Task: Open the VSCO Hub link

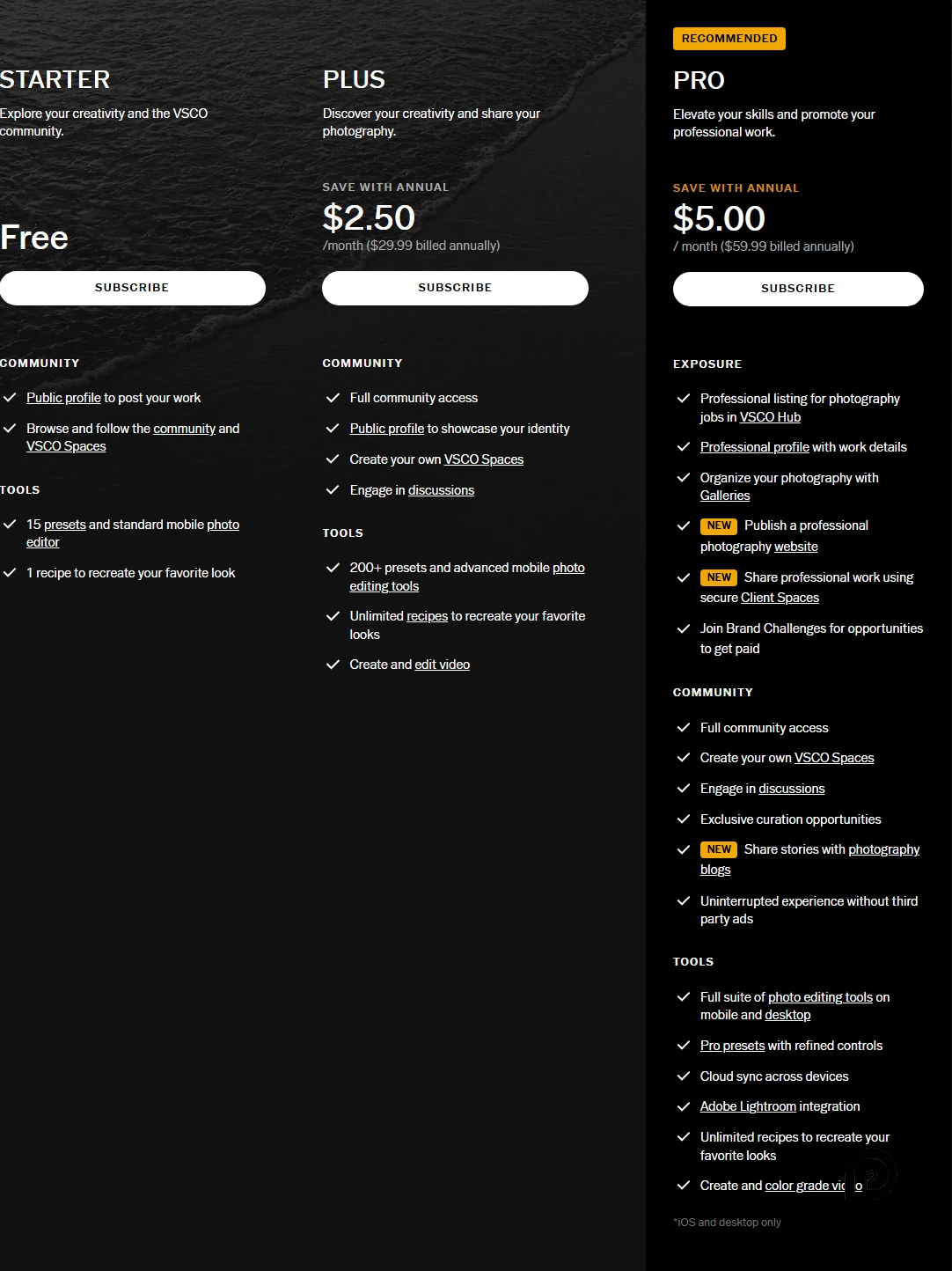Action: click(770, 417)
